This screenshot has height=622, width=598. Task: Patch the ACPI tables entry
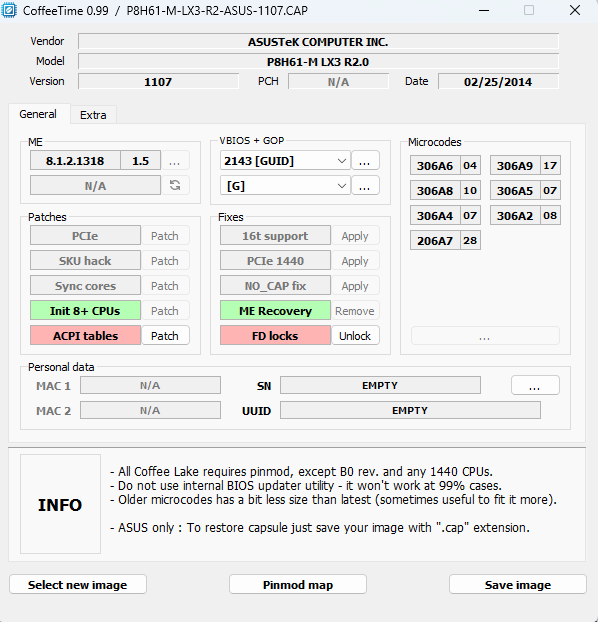(x=165, y=336)
